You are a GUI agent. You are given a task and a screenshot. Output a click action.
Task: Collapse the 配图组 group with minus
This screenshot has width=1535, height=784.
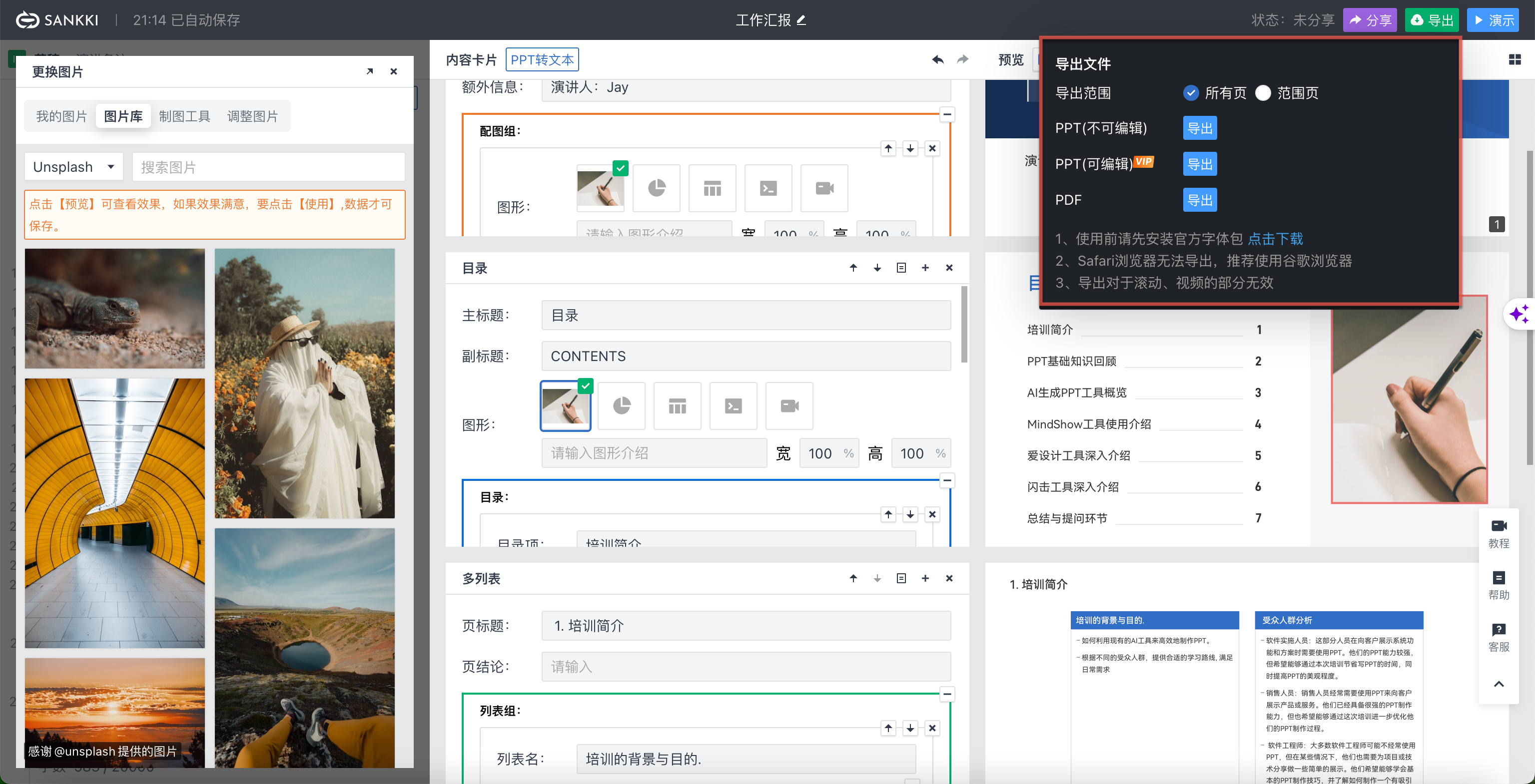coord(947,114)
